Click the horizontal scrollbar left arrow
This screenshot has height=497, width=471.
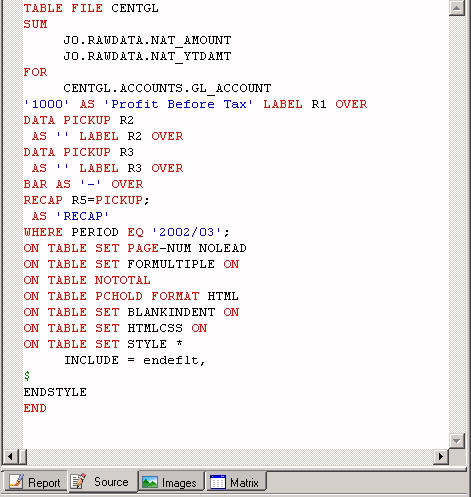click(10, 456)
